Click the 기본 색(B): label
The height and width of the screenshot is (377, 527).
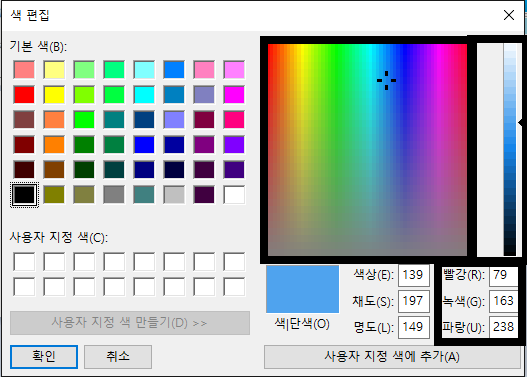click(38, 46)
